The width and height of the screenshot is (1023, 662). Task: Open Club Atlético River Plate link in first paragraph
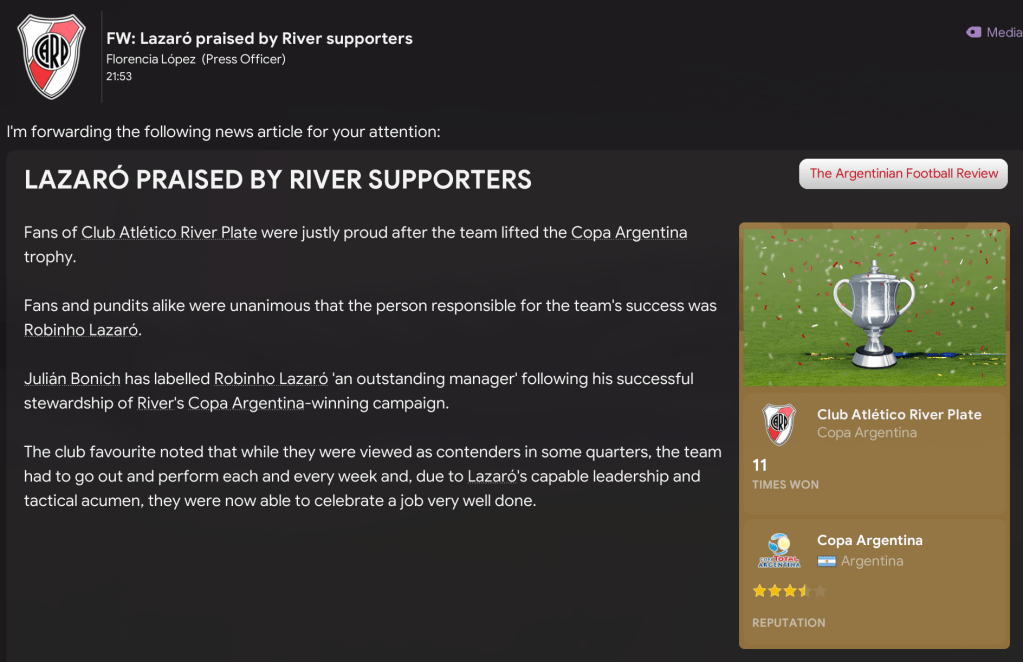(x=169, y=232)
